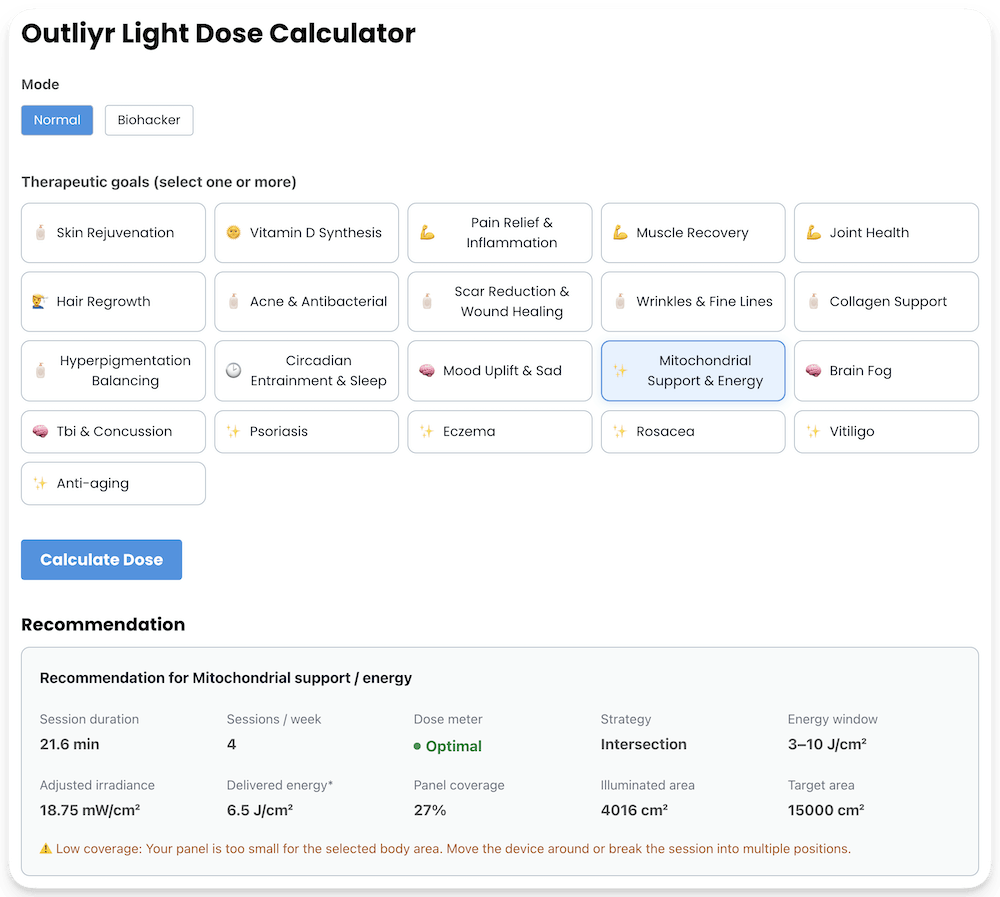The height and width of the screenshot is (897, 1000).
Task: Select the Normal mode tab
Action: [57, 119]
